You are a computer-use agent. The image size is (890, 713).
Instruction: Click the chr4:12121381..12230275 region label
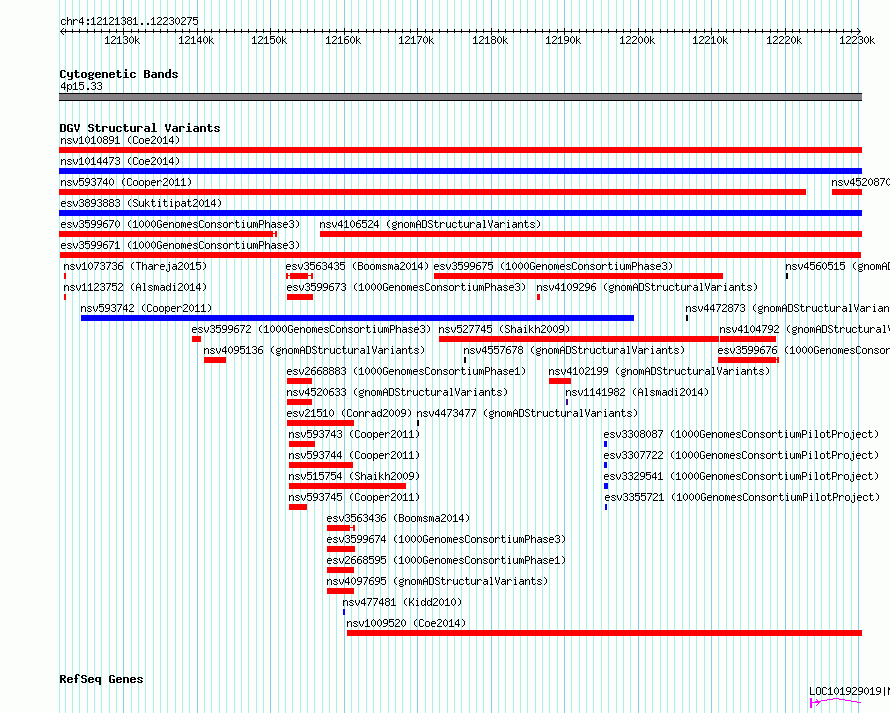[129, 22]
